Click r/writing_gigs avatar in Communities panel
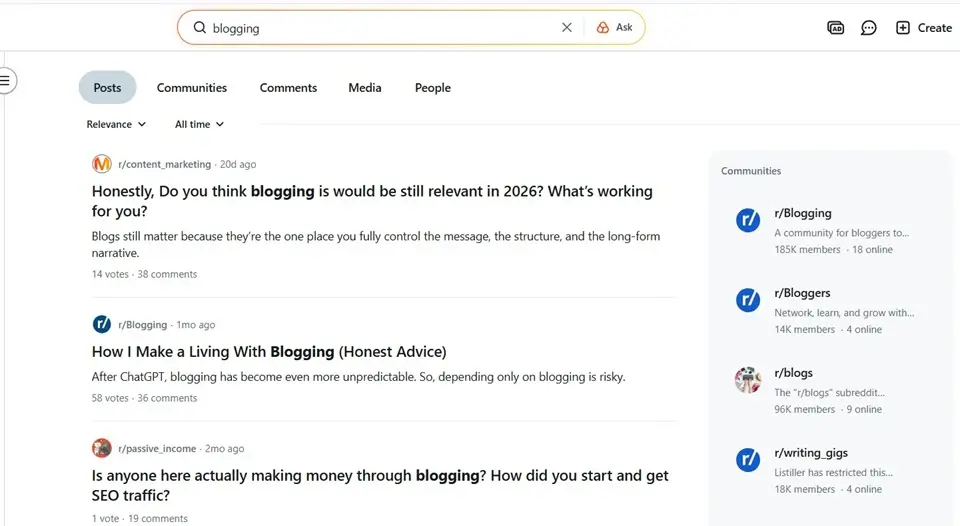960x526 pixels. [748, 460]
